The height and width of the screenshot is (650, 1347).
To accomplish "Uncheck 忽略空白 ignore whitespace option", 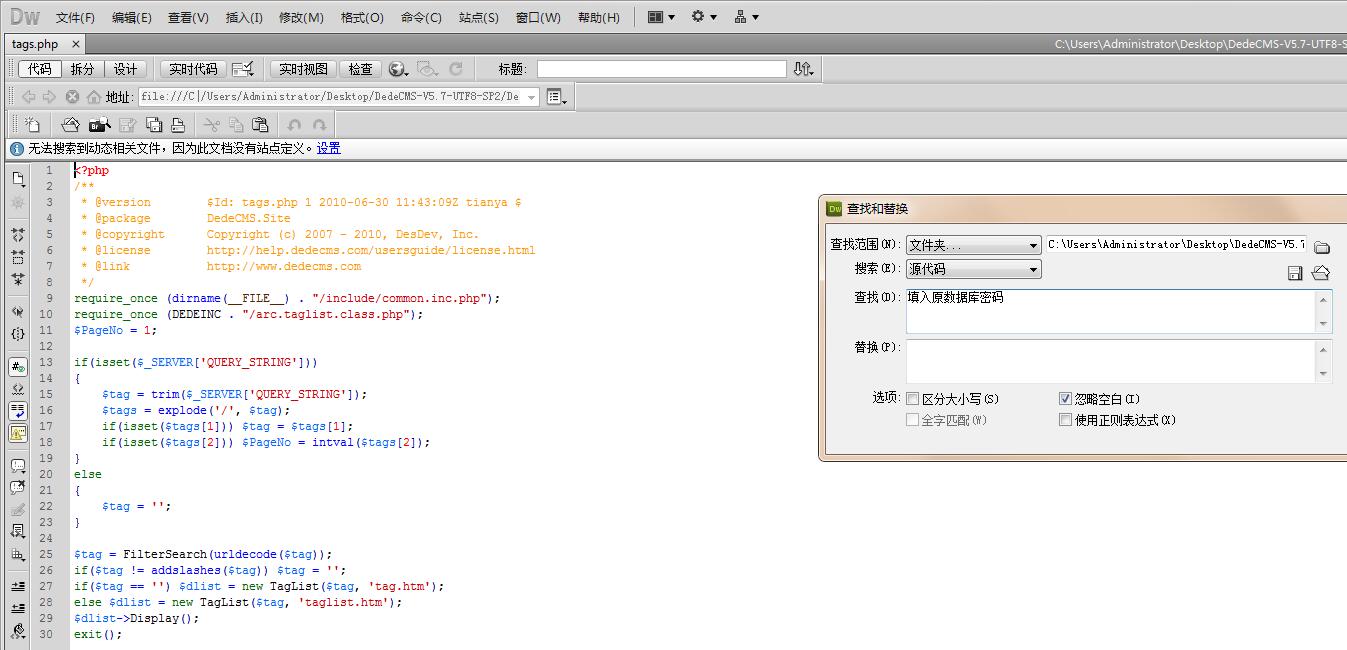I will click(1065, 399).
